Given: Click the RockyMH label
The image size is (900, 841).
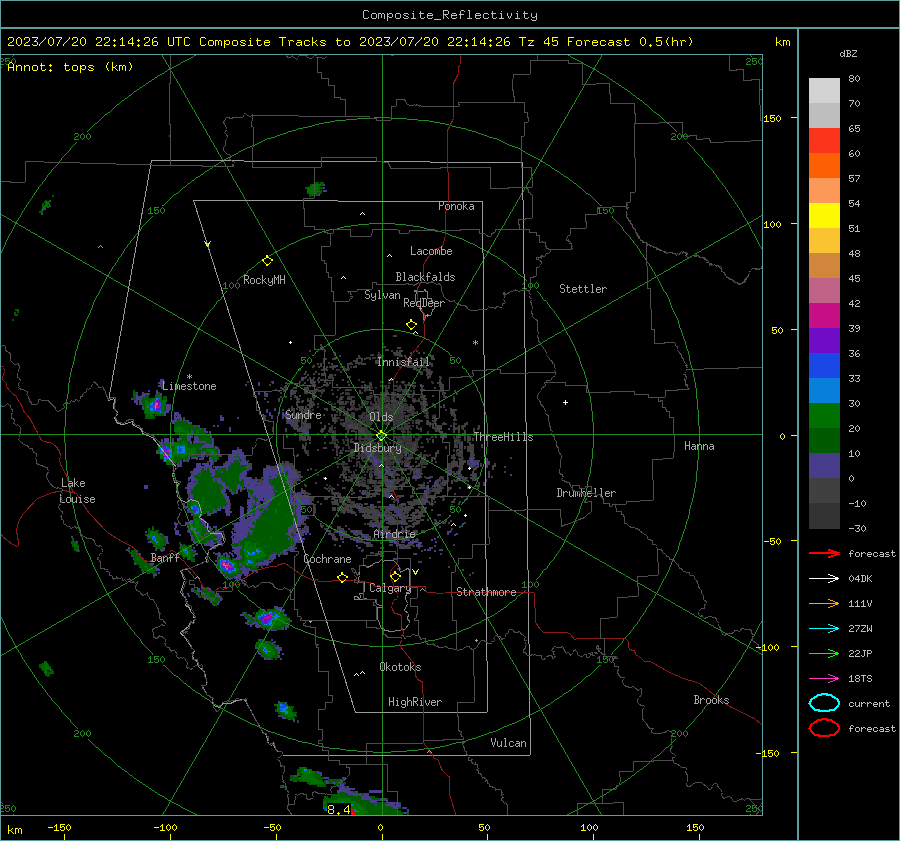Looking at the screenshot, I should pyautogui.click(x=264, y=280).
